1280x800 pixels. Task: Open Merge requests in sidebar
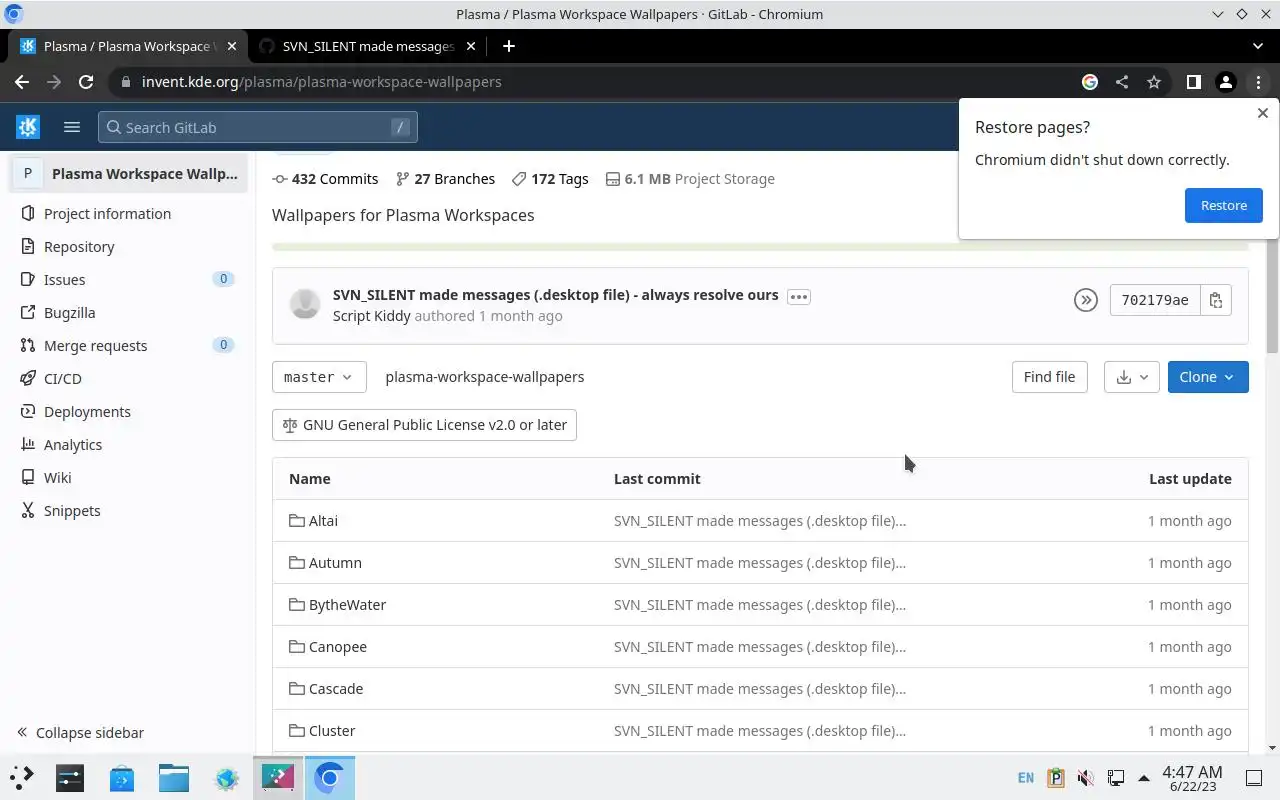tap(127, 345)
